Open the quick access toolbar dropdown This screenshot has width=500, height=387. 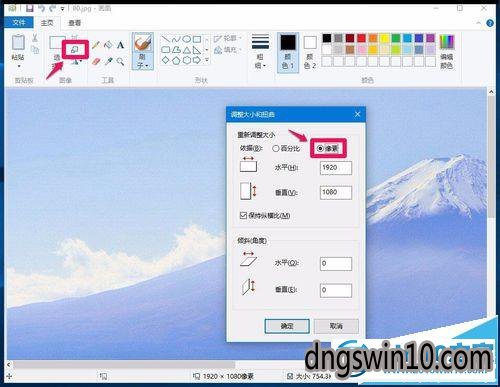click(62, 9)
